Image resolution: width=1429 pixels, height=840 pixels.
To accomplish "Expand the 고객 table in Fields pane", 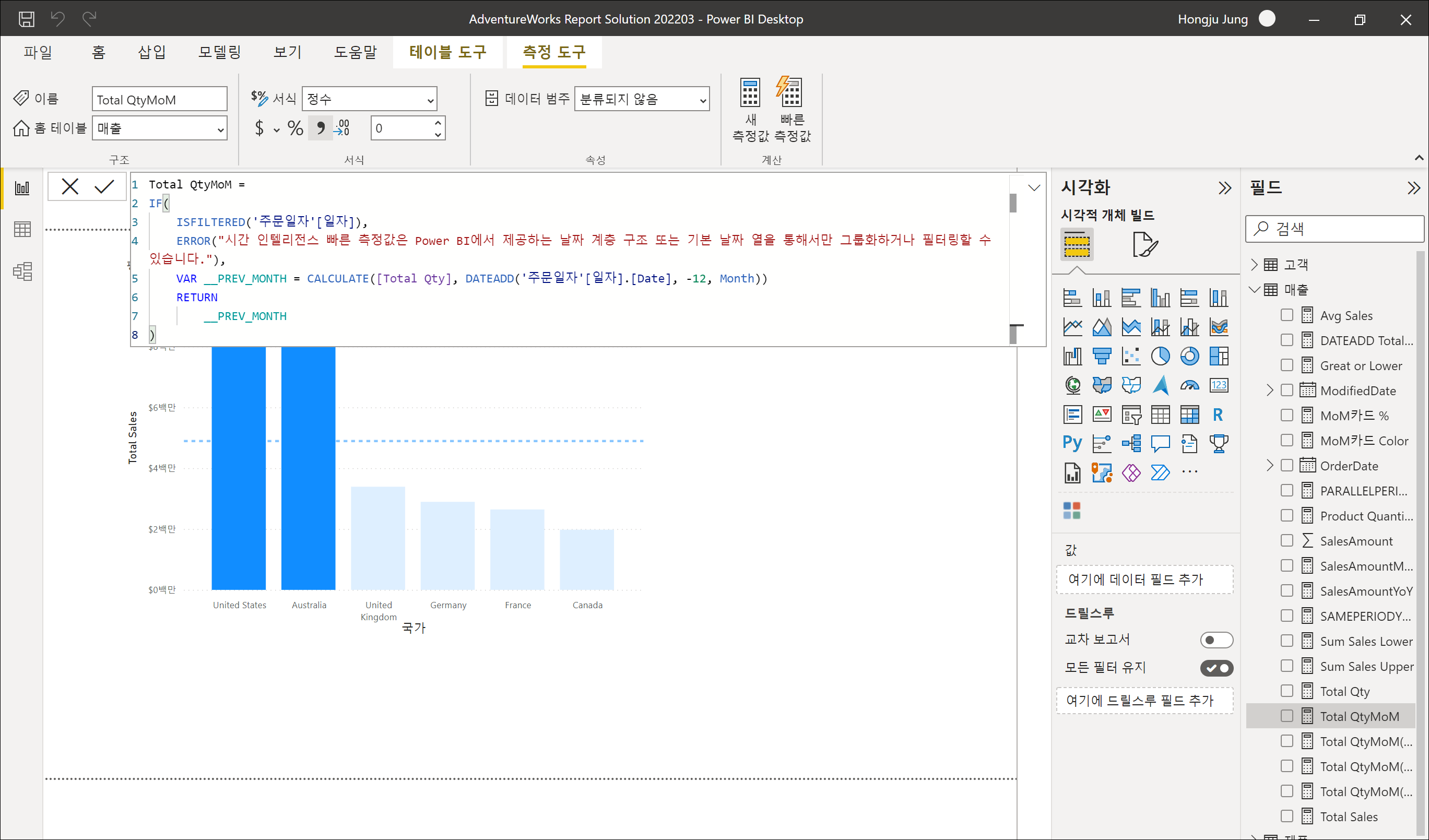I will (x=1254, y=264).
